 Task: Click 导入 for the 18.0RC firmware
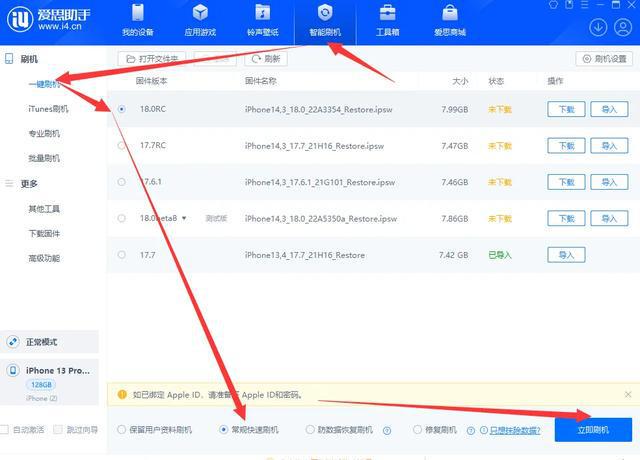click(609, 109)
